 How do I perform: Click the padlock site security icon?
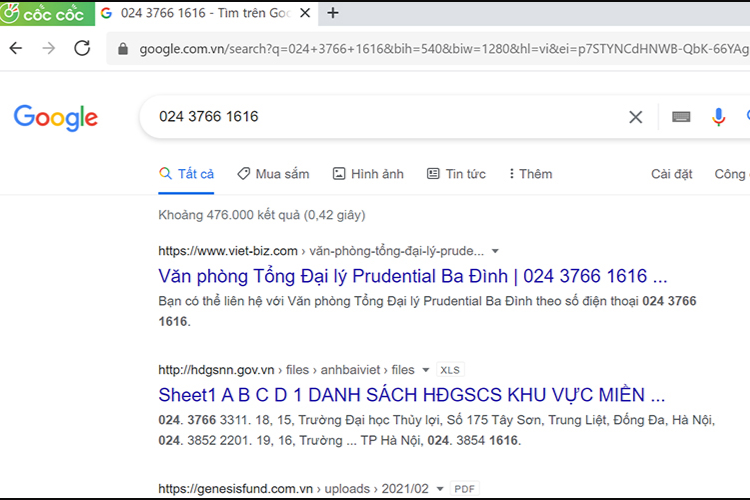click(123, 48)
